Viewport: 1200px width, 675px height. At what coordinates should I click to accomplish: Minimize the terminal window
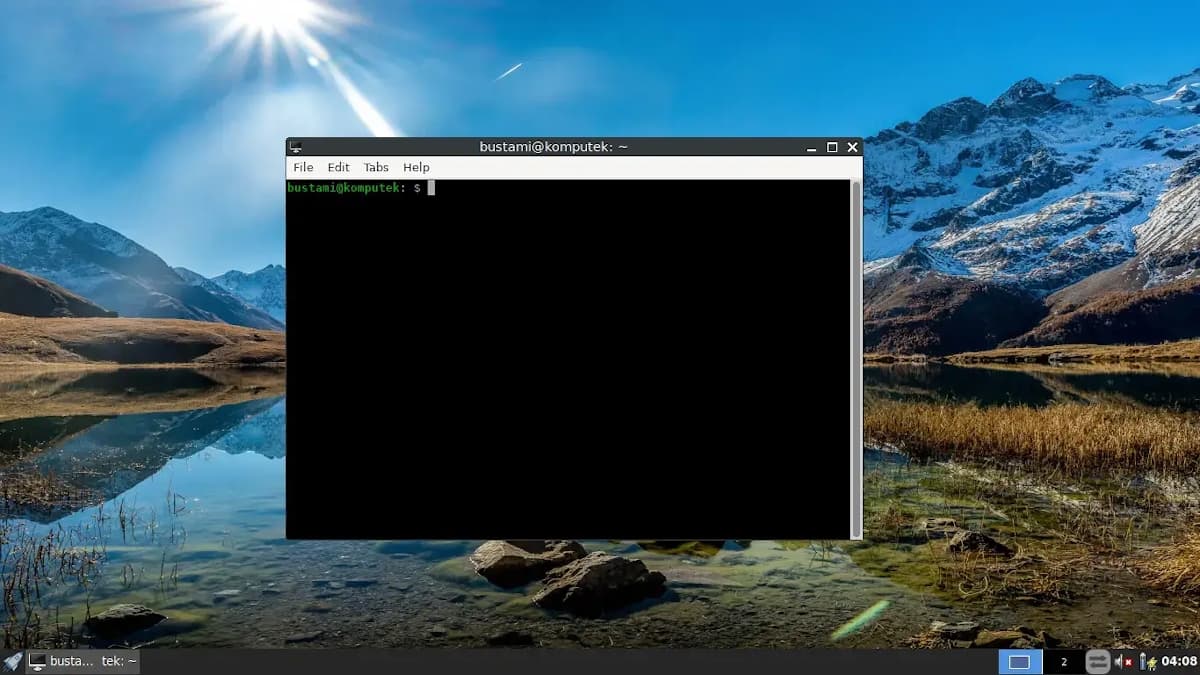click(812, 147)
